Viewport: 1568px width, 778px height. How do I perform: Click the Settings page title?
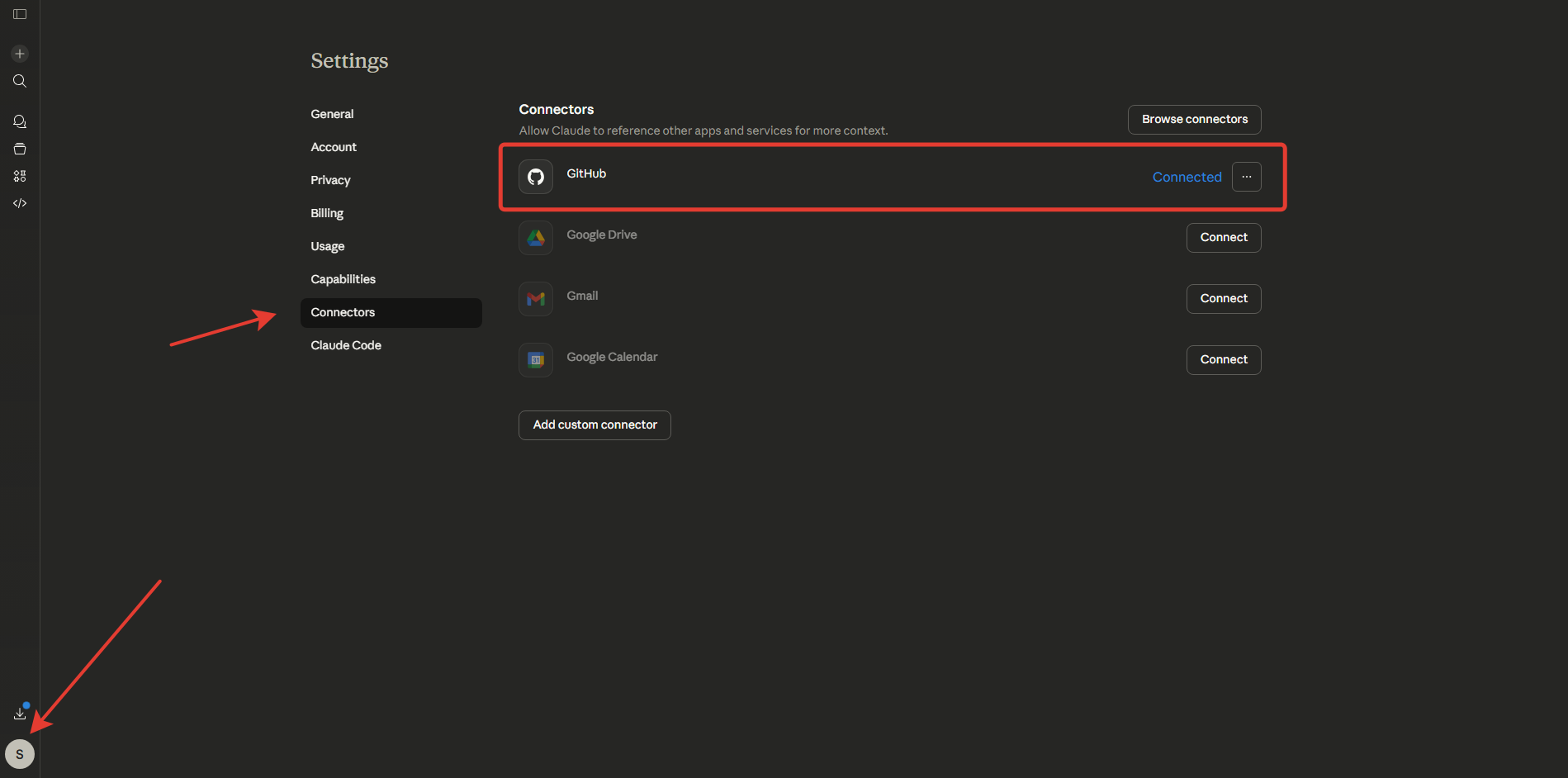349,60
